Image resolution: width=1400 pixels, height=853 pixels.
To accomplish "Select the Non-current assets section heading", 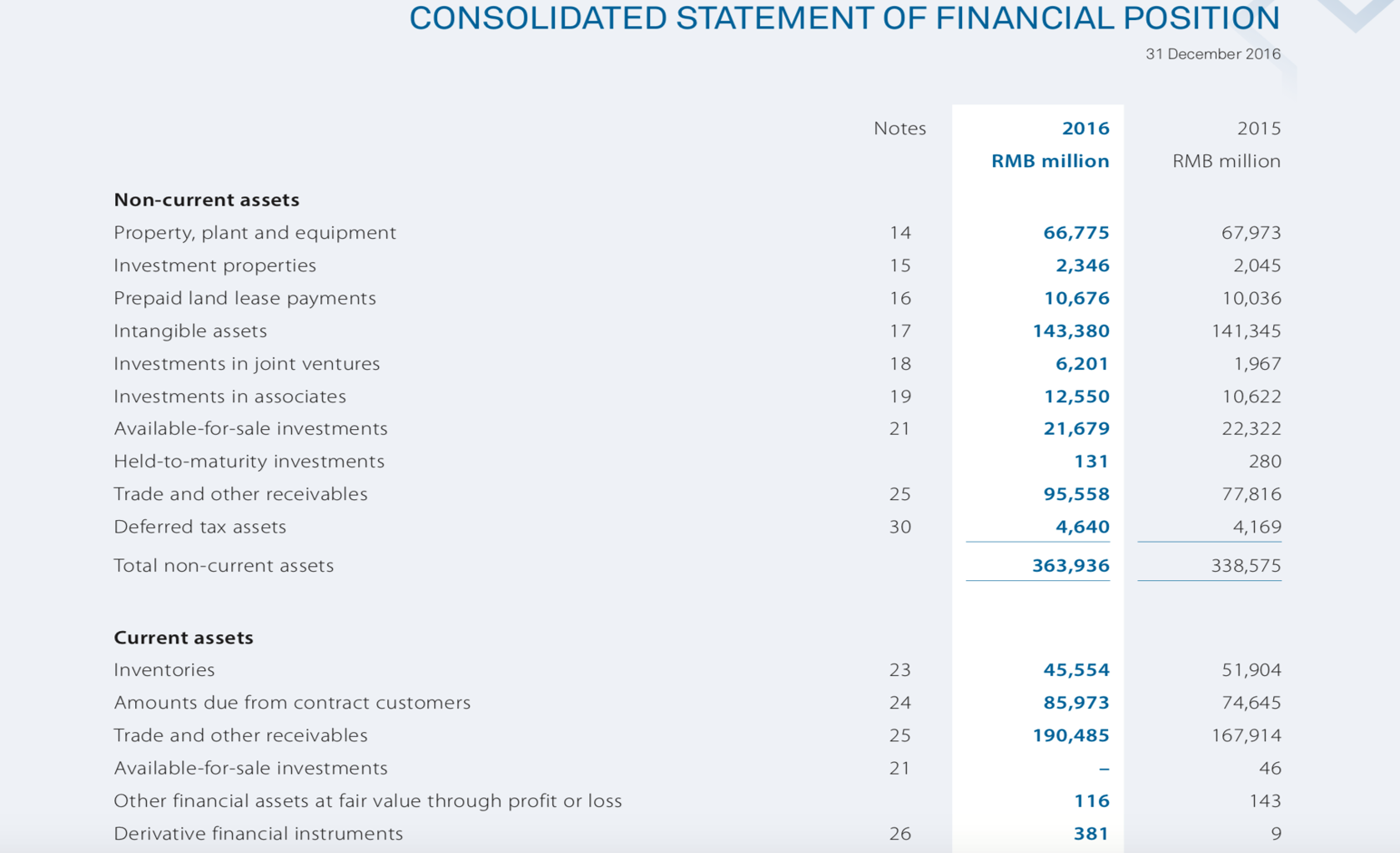I will point(206,200).
